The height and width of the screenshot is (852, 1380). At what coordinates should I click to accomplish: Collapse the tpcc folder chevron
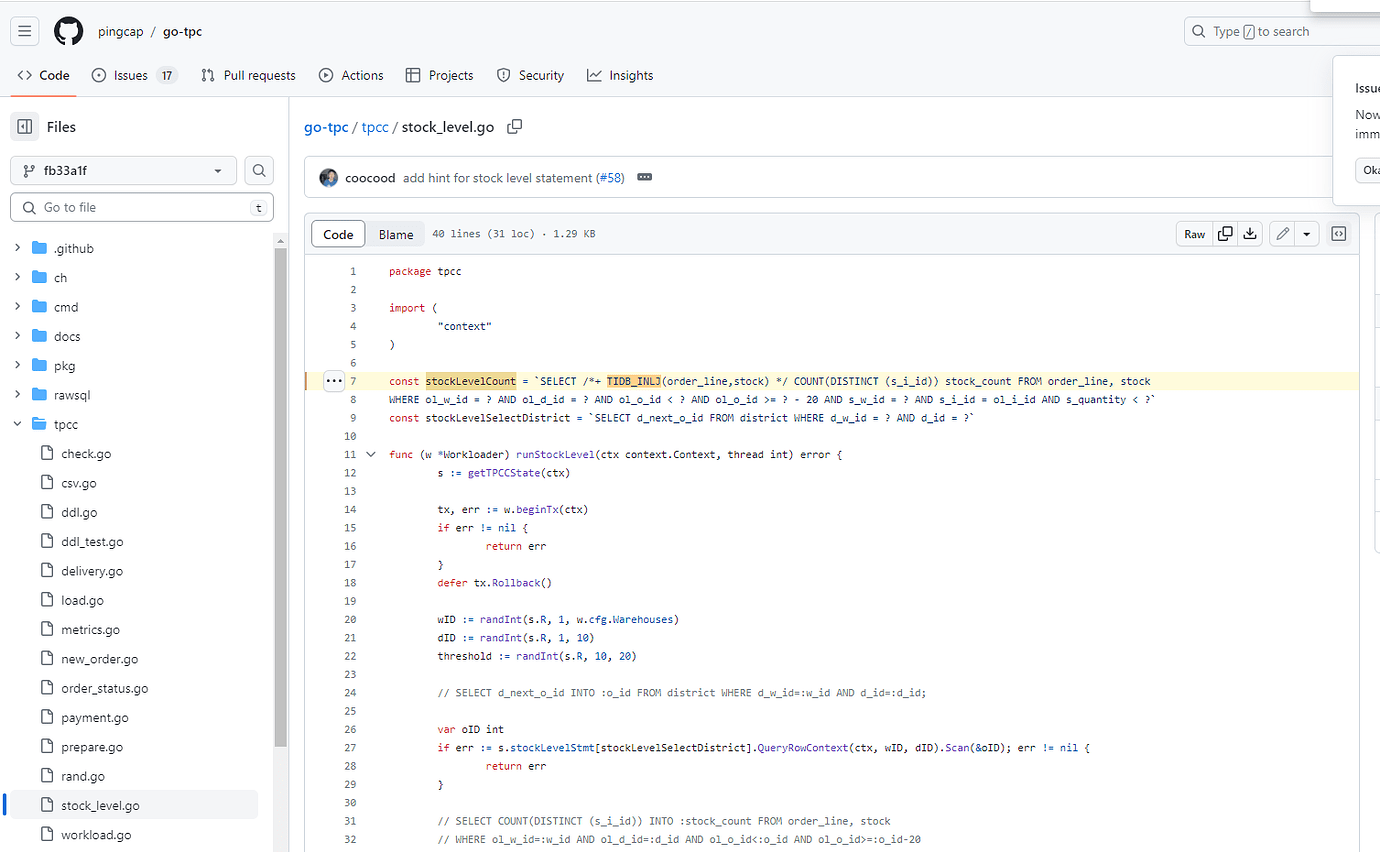(17, 424)
